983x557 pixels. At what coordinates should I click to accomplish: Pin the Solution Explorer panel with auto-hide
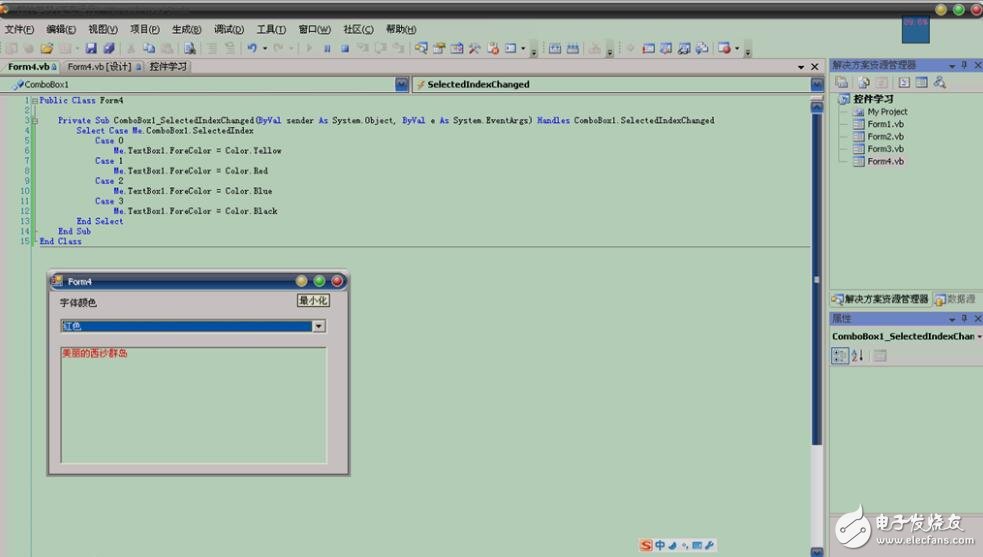click(964, 65)
